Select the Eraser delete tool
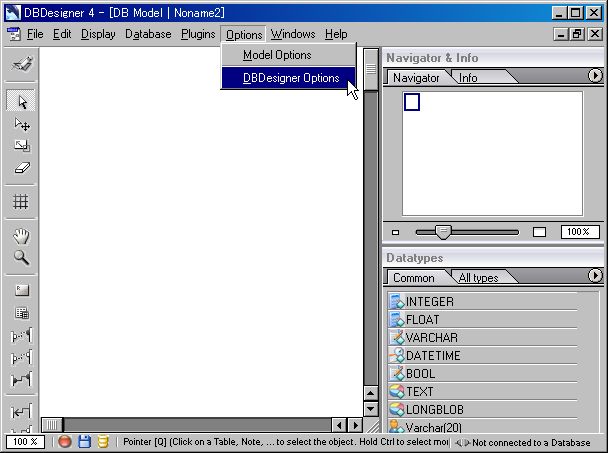608x453 pixels. pyautogui.click(x=21, y=168)
